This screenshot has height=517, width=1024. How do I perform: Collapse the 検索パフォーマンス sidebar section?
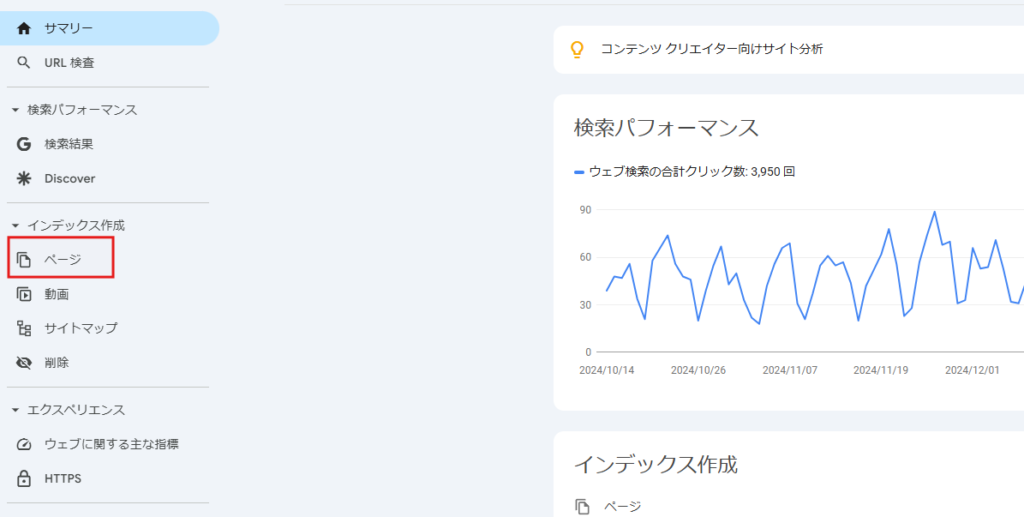[x=16, y=110]
